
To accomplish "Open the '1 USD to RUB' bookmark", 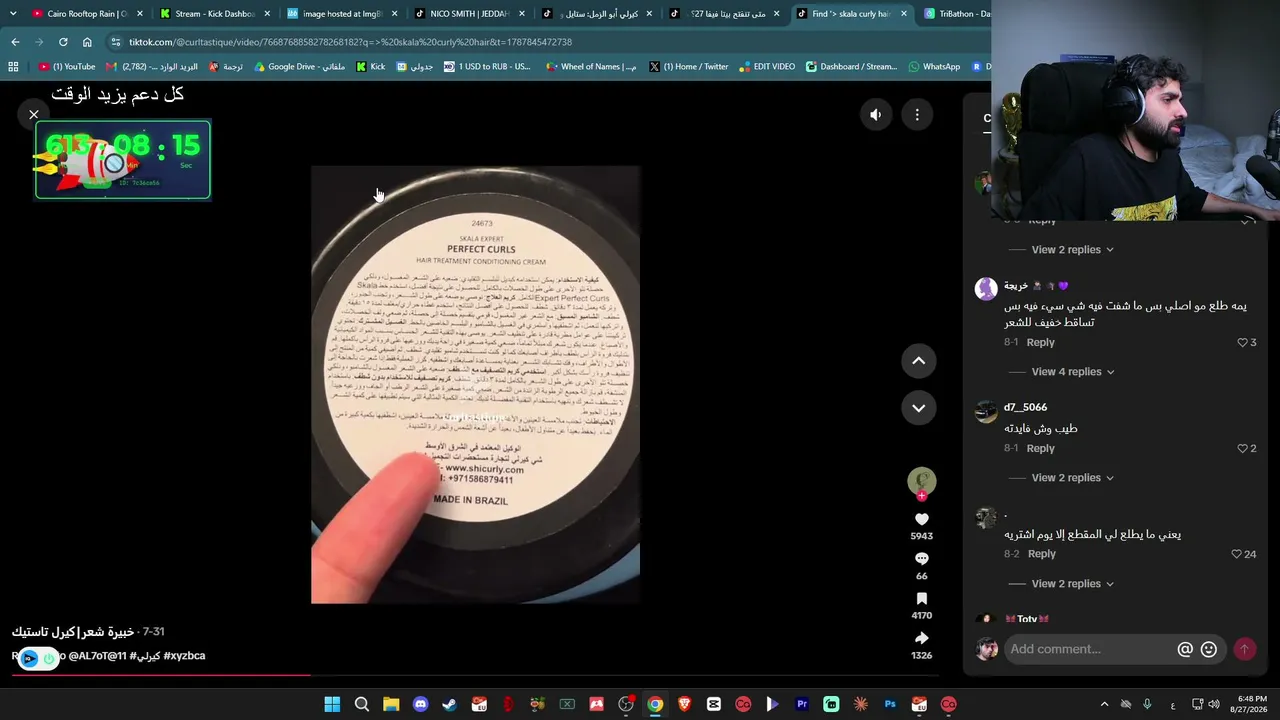I will [487, 67].
